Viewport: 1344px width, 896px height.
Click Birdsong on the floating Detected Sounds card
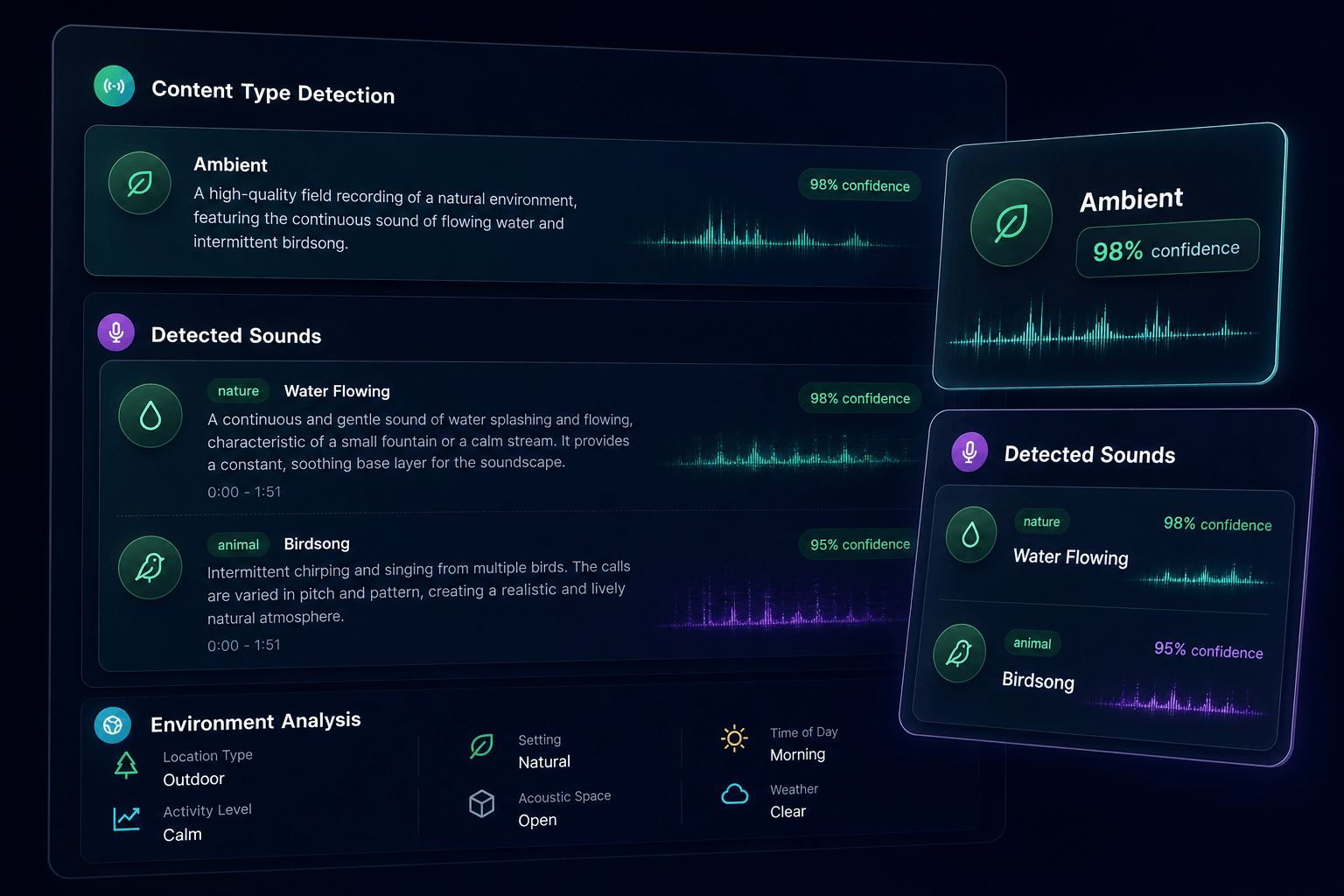coord(1039,680)
